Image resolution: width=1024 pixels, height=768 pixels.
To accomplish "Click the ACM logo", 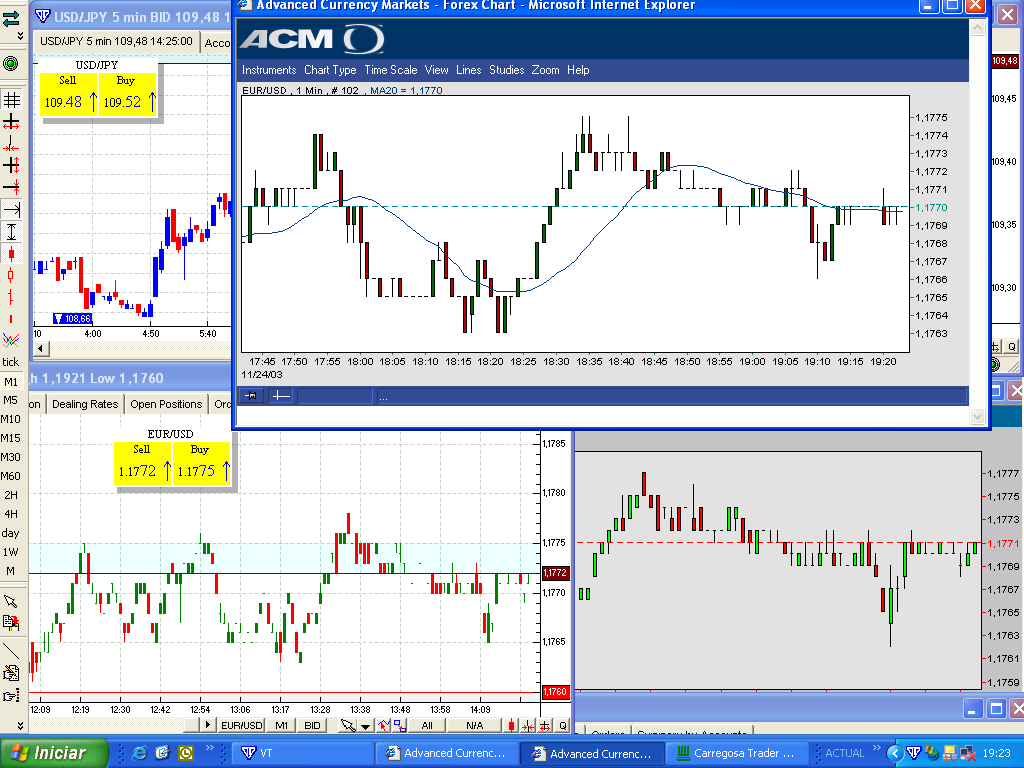I will [x=312, y=39].
